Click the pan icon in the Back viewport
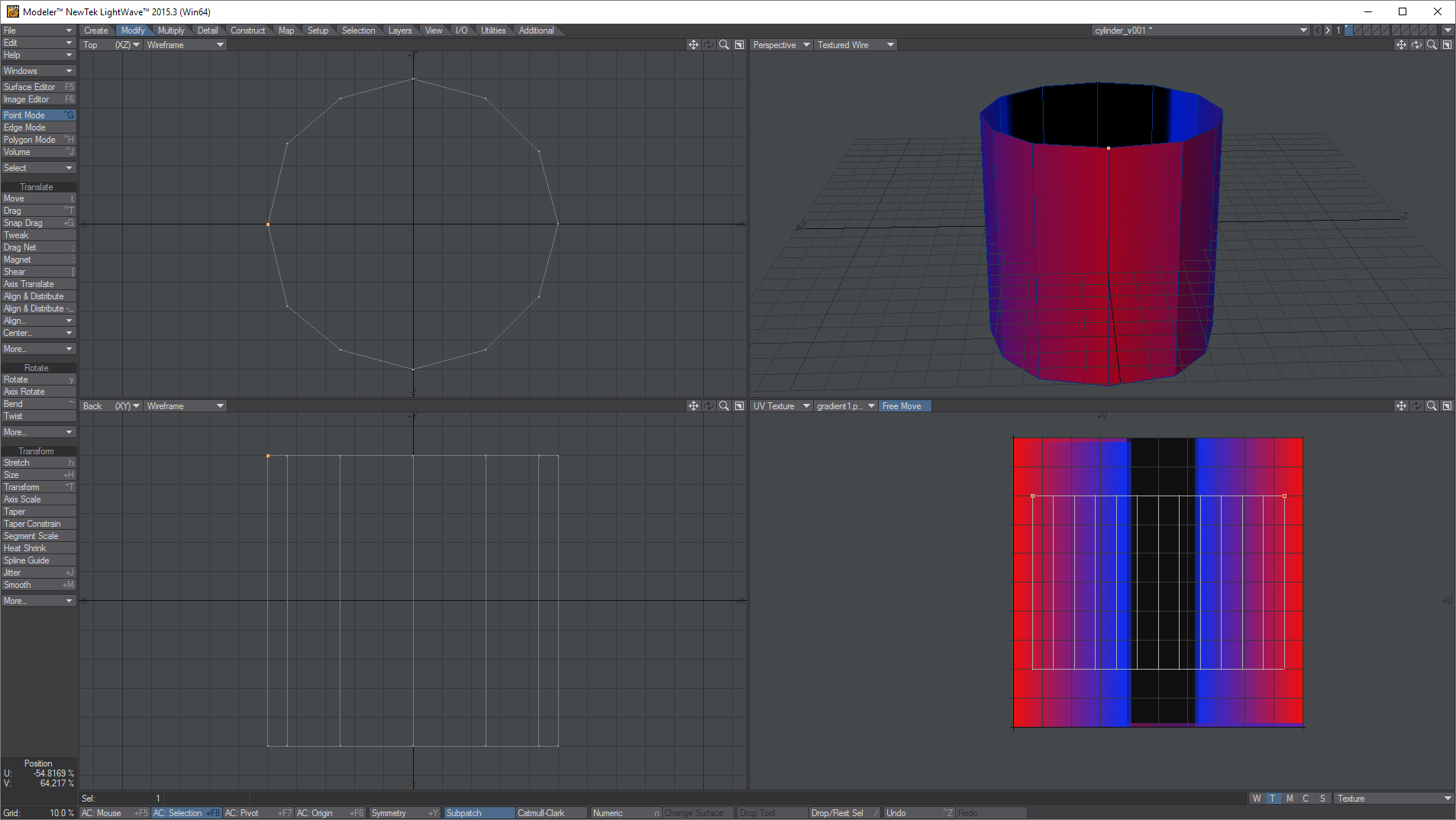 tap(693, 406)
